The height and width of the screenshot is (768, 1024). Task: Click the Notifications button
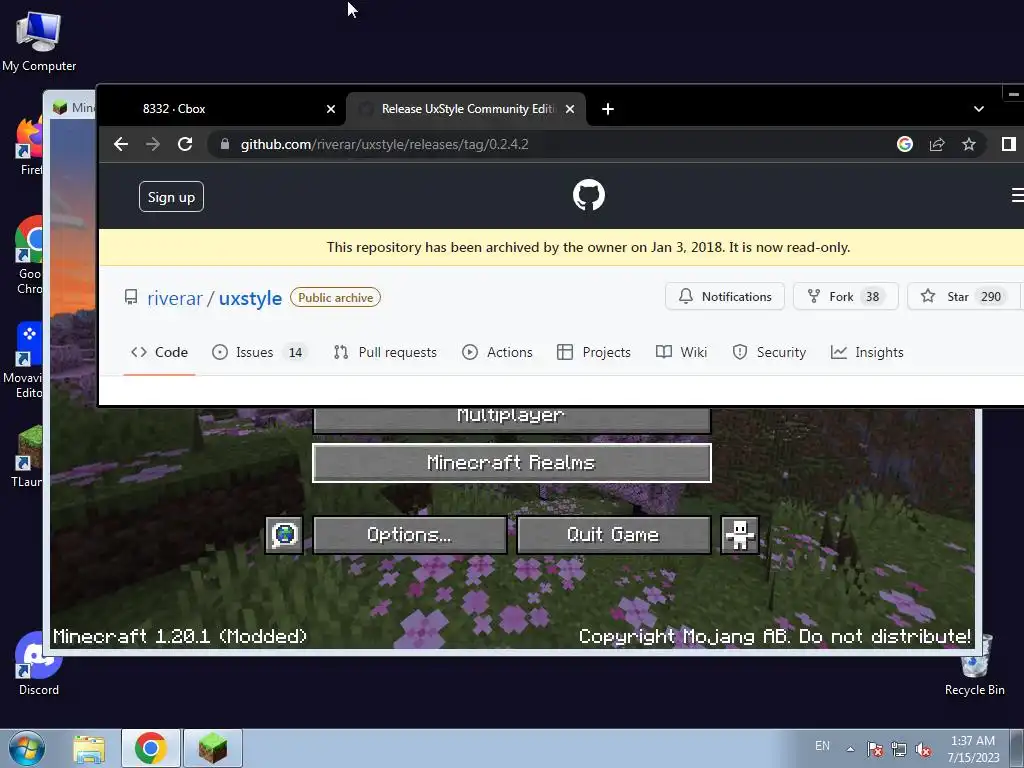724,296
